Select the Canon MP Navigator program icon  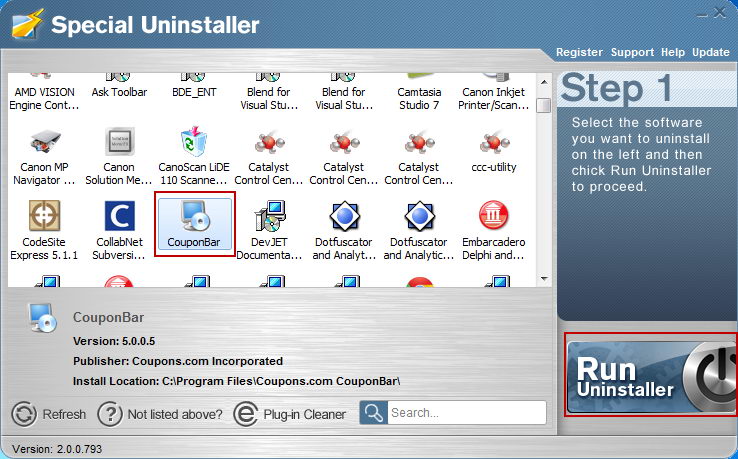pyautogui.click(x=44, y=141)
